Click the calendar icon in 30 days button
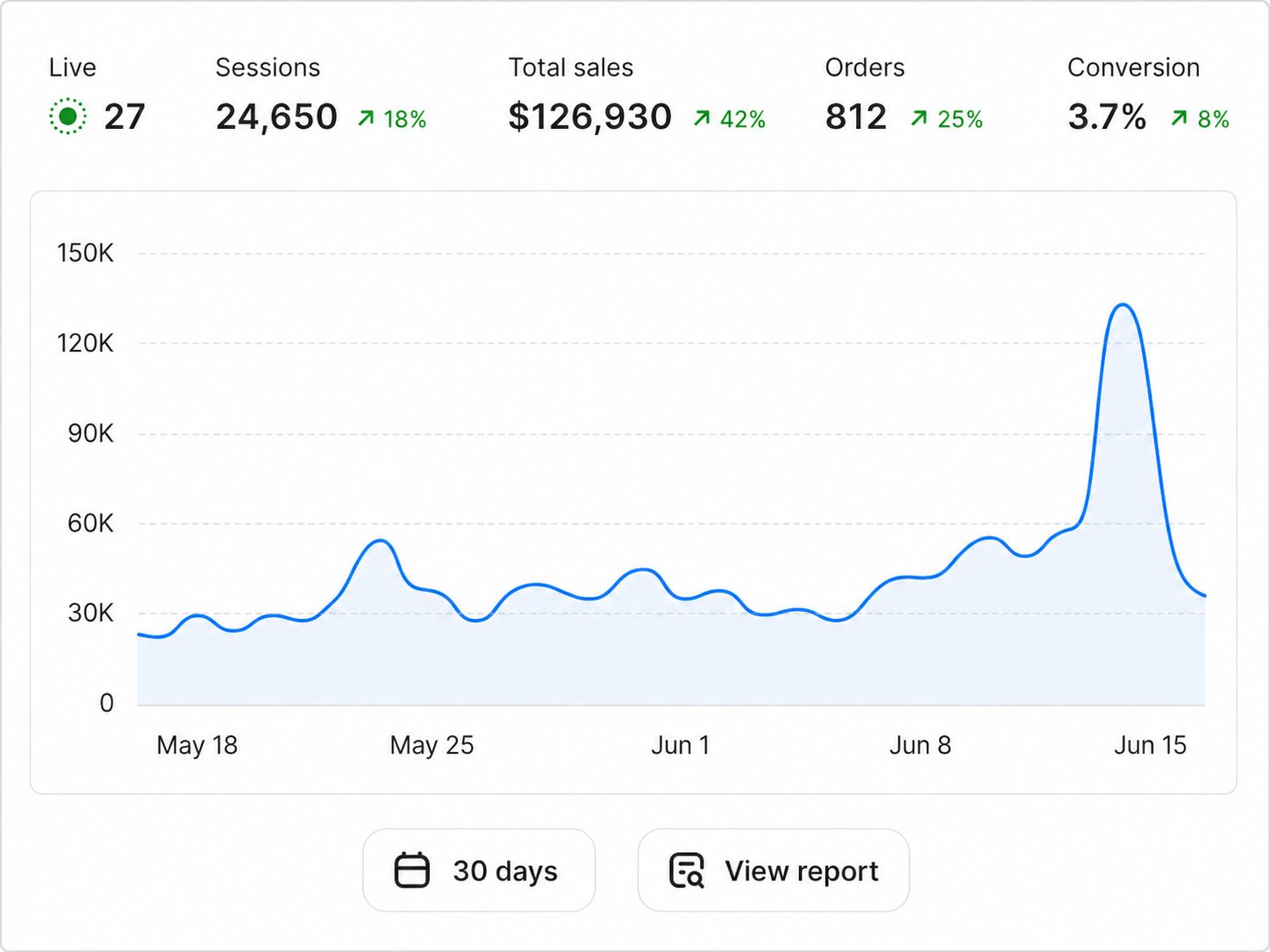 411,870
